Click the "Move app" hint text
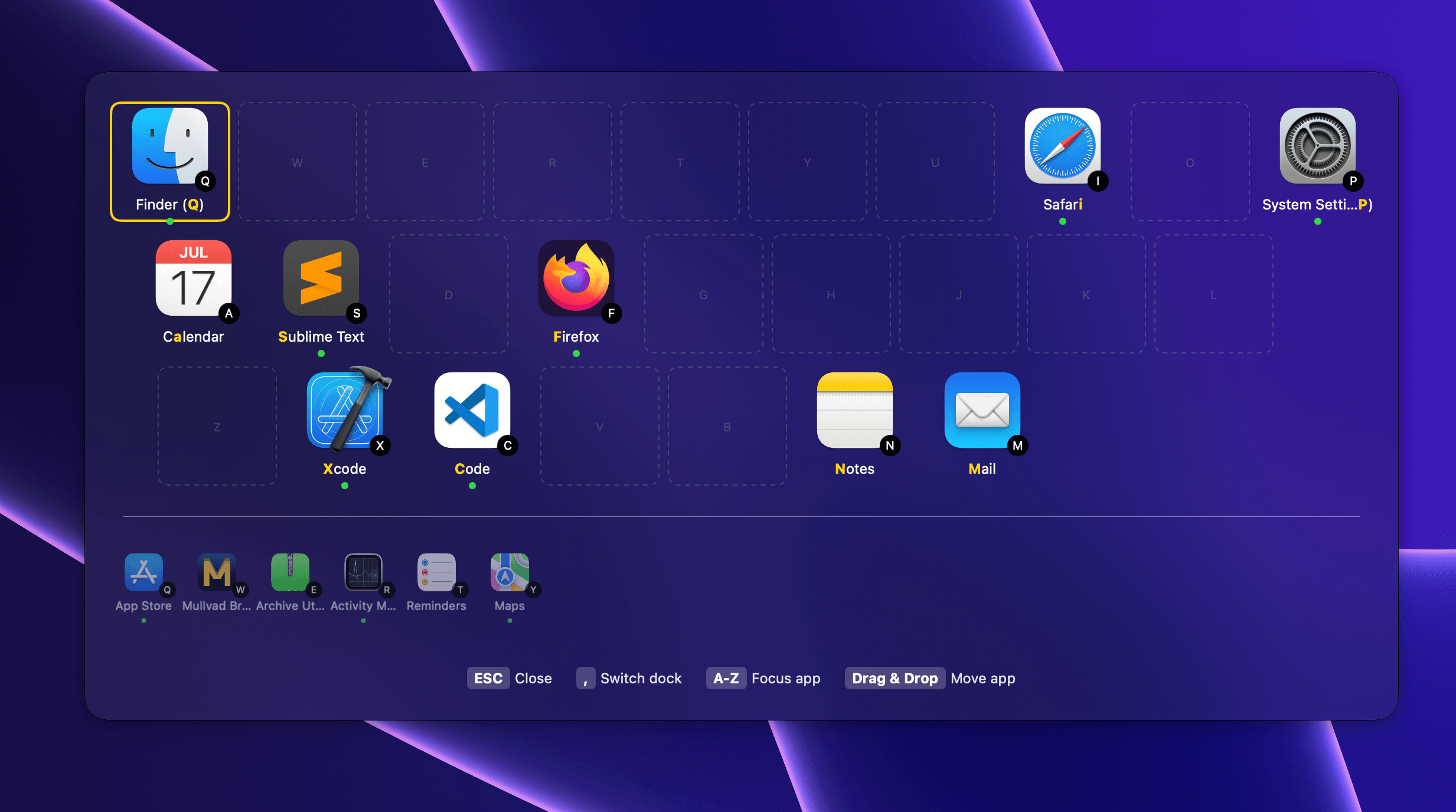 point(983,678)
